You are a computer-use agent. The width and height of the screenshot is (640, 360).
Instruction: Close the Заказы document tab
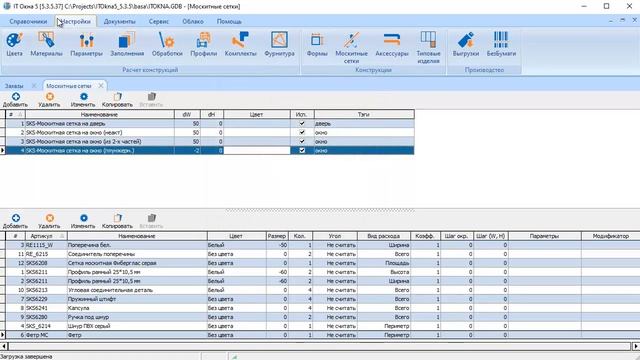(34, 86)
